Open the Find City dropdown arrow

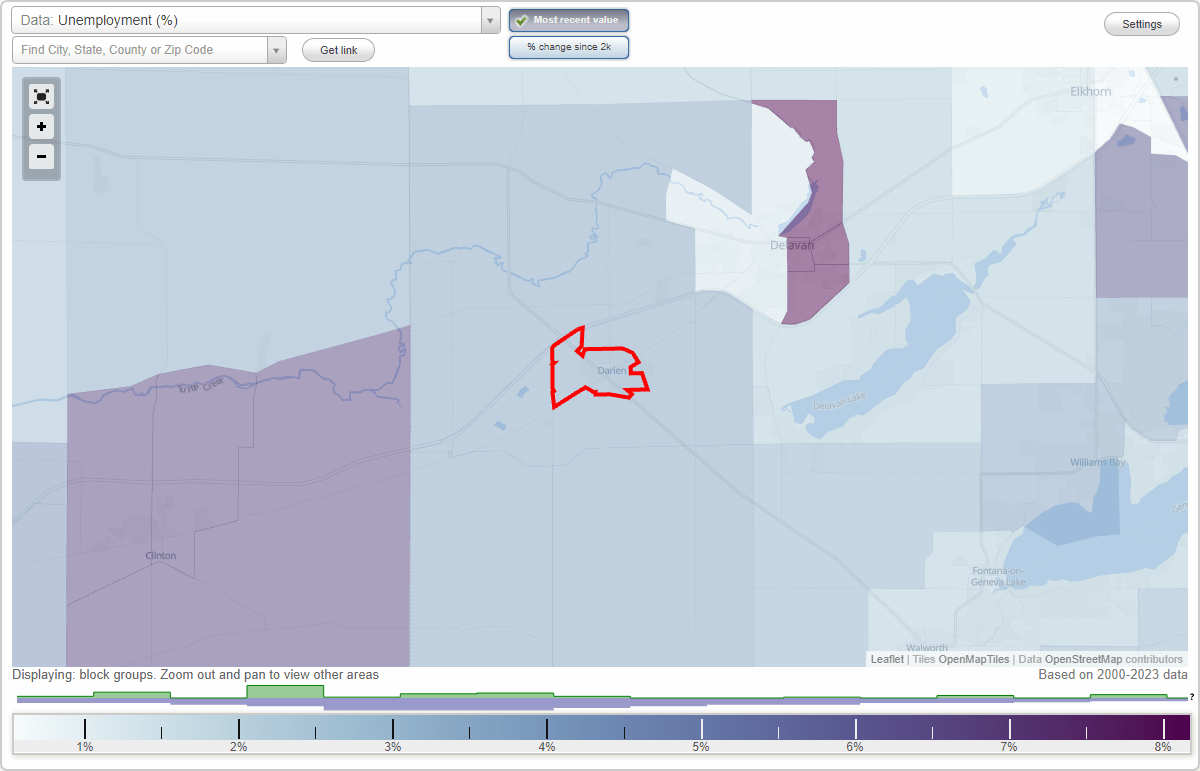point(277,49)
